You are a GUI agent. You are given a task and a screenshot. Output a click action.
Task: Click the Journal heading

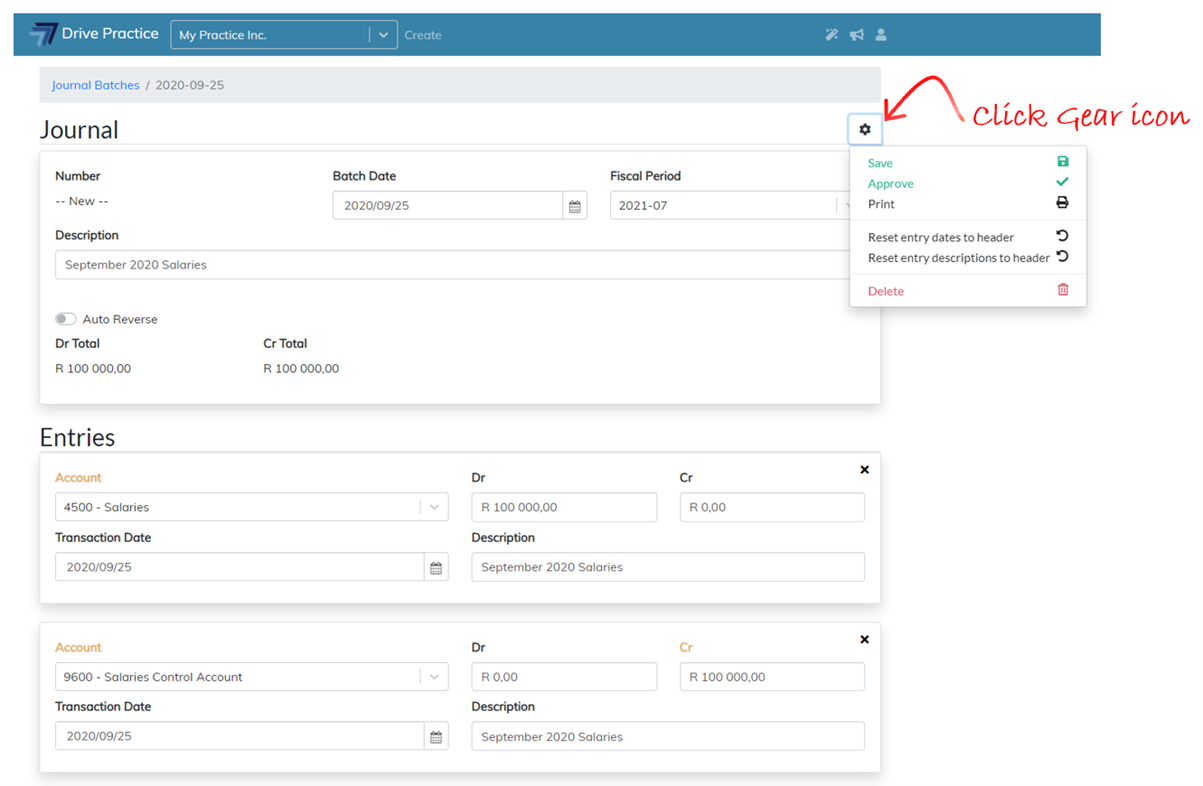79,130
